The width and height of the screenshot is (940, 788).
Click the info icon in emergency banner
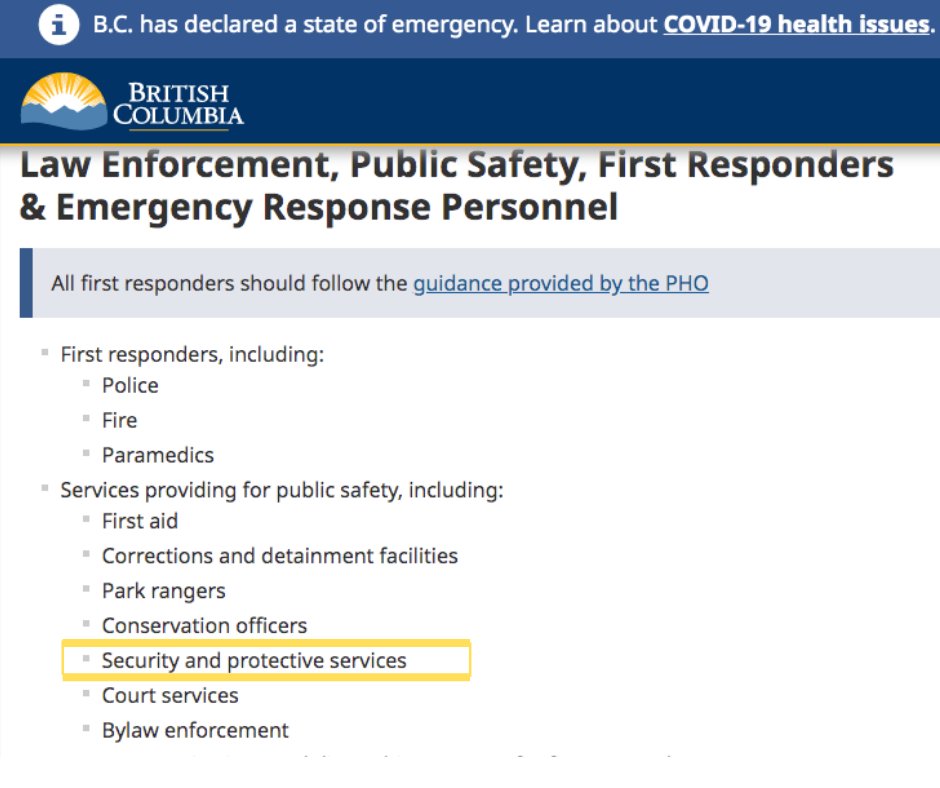pos(58,25)
